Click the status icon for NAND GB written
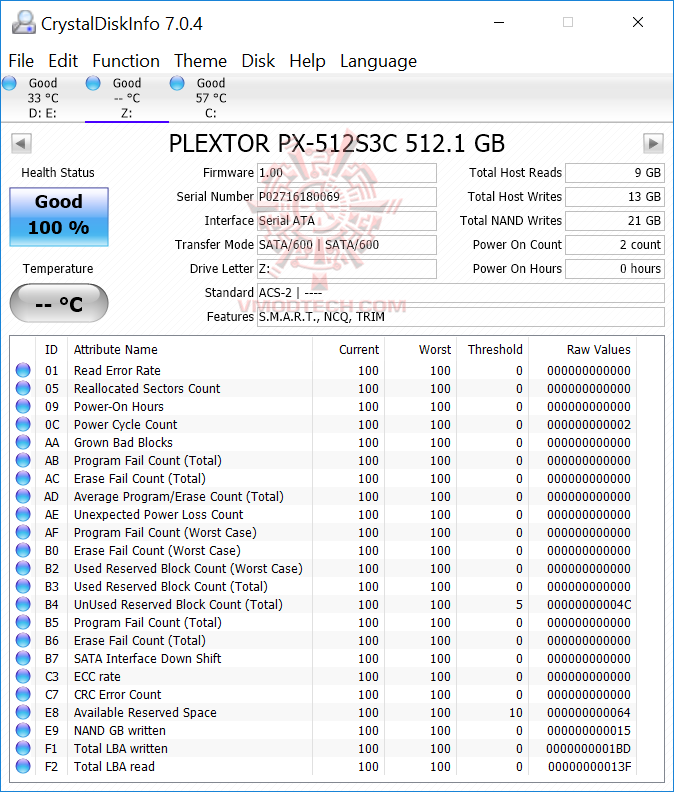This screenshot has width=674, height=792. [x=23, y=730]
